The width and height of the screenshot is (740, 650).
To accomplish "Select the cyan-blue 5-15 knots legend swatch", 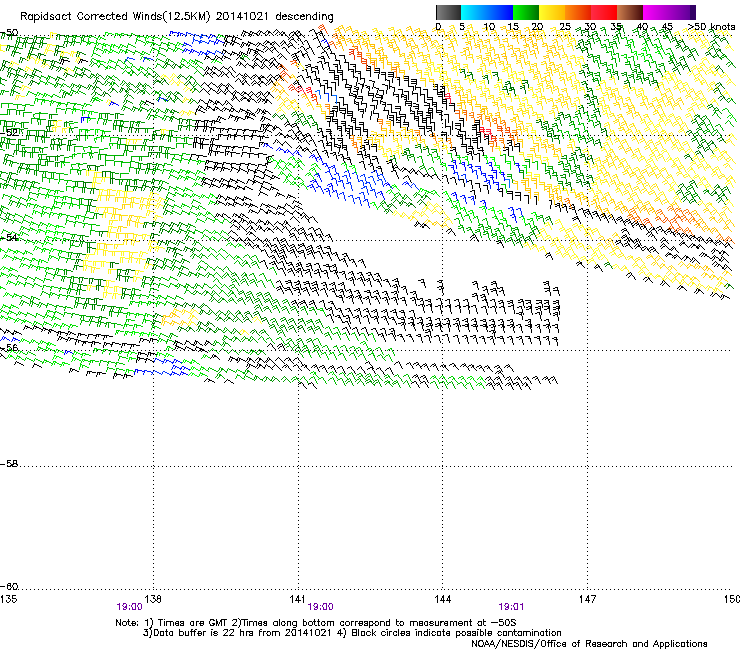I will [487, 12].
